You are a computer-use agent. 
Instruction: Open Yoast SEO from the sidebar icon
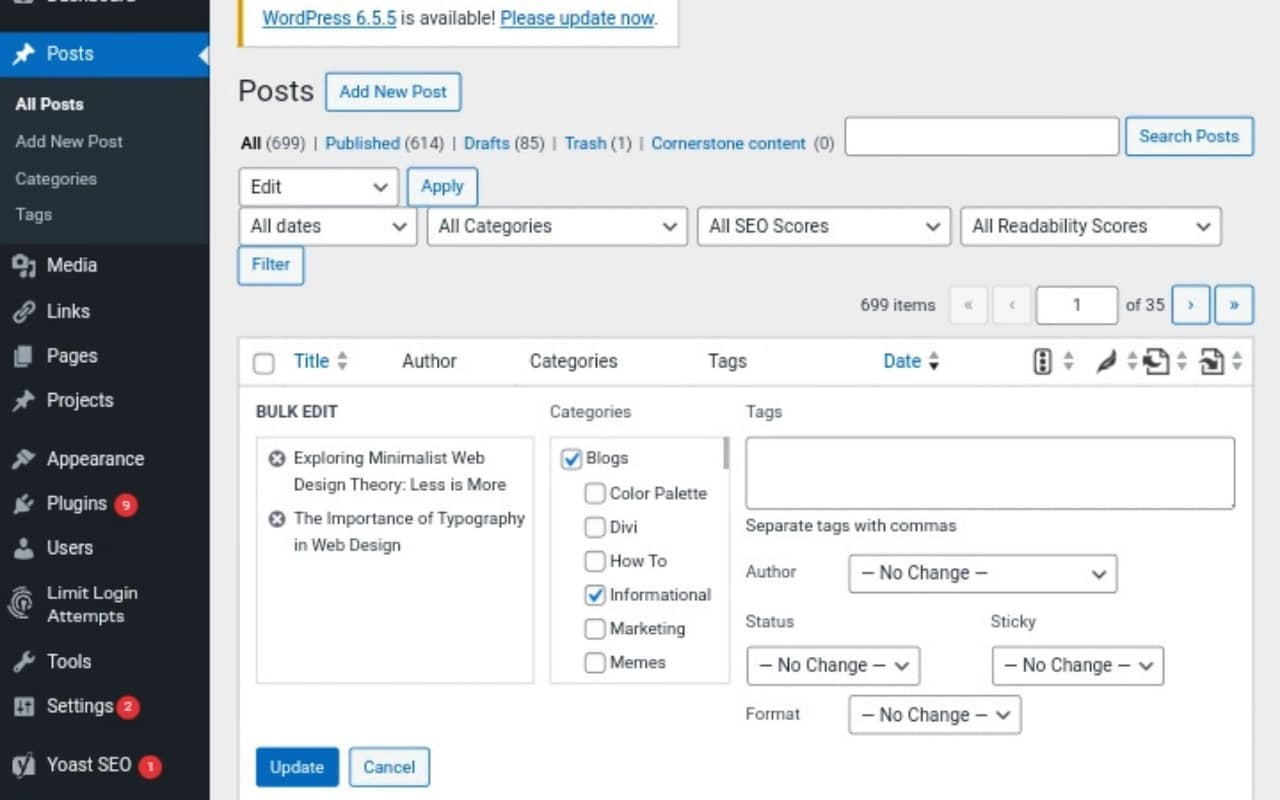pyautogui.click(x=25, y=764)
